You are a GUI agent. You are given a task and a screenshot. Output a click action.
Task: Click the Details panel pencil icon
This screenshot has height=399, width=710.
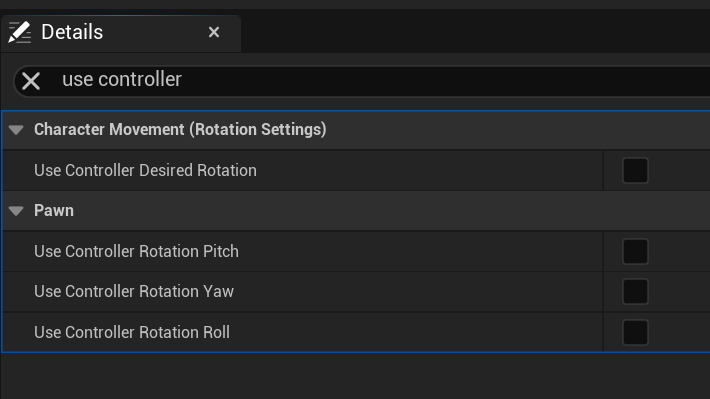pyautogui.click(x=19, y=33)
